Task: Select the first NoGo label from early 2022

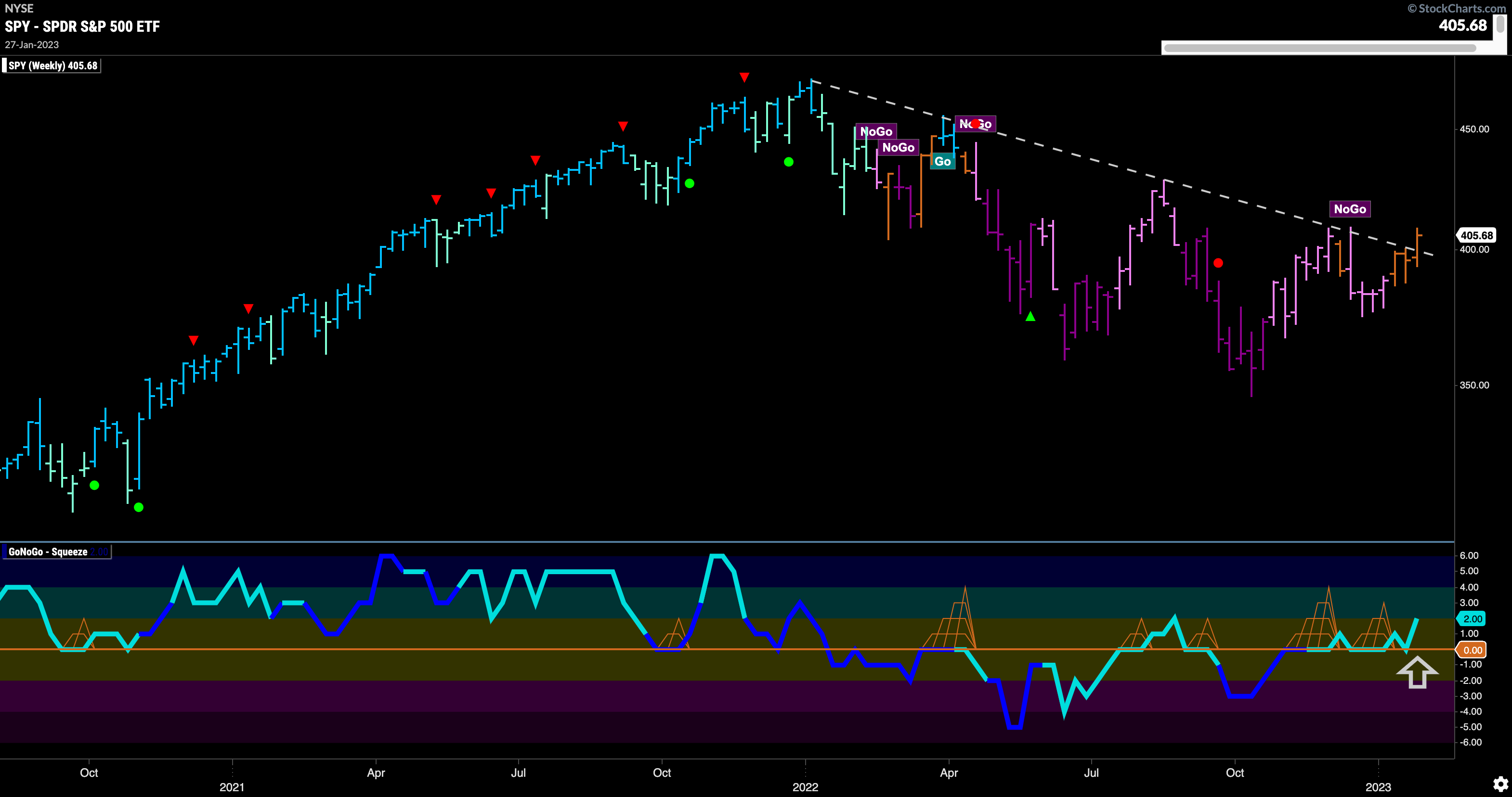Action: 876,131
